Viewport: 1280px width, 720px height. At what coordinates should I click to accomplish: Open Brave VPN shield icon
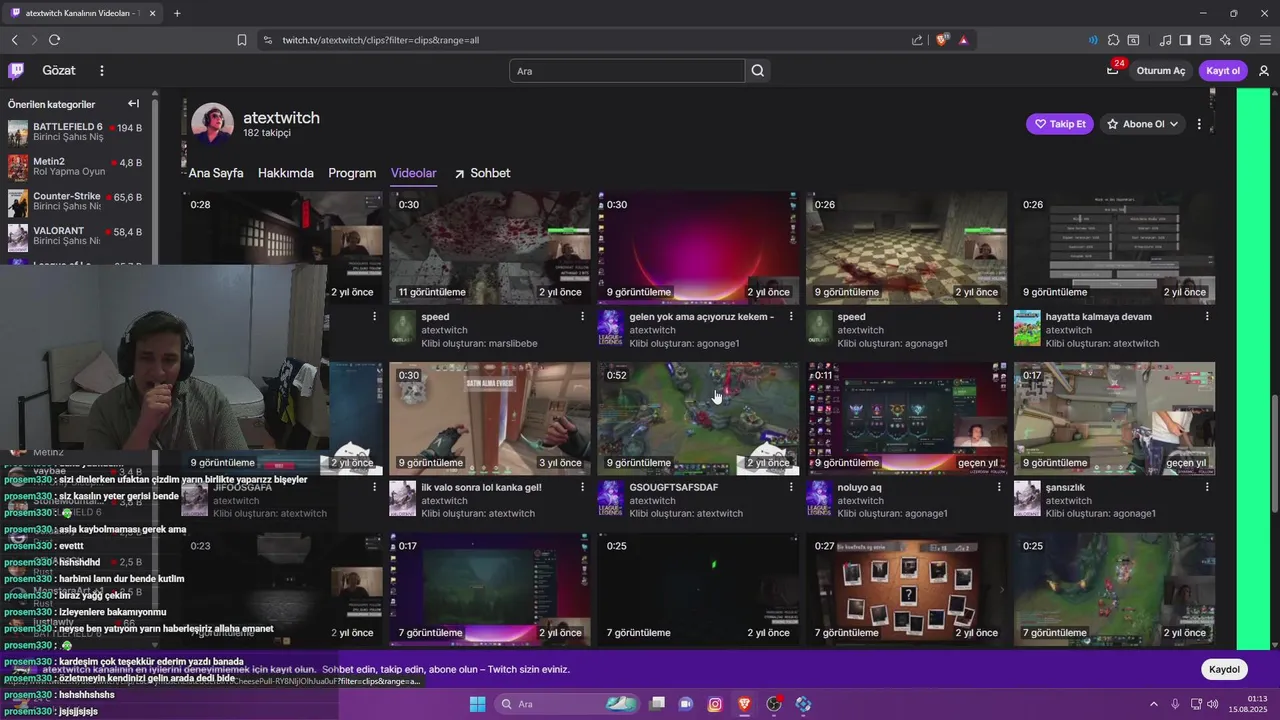pos(1245,40)
